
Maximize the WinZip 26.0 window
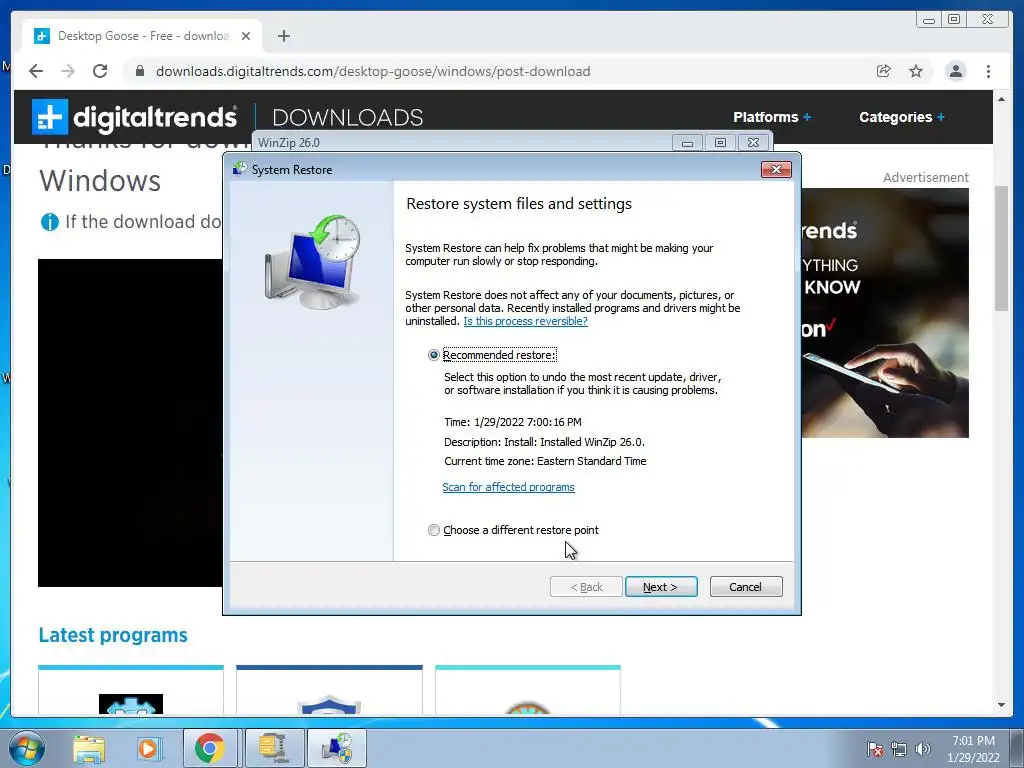pyautogui.click(x=720, y=143)
